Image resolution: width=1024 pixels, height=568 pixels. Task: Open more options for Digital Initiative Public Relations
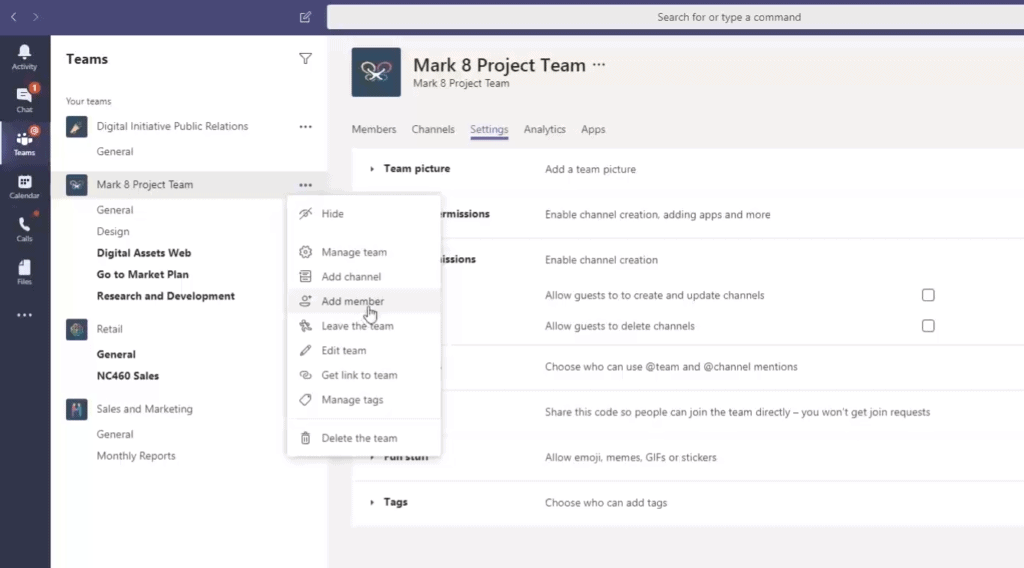pyautogui.click(x=306, y=127)
